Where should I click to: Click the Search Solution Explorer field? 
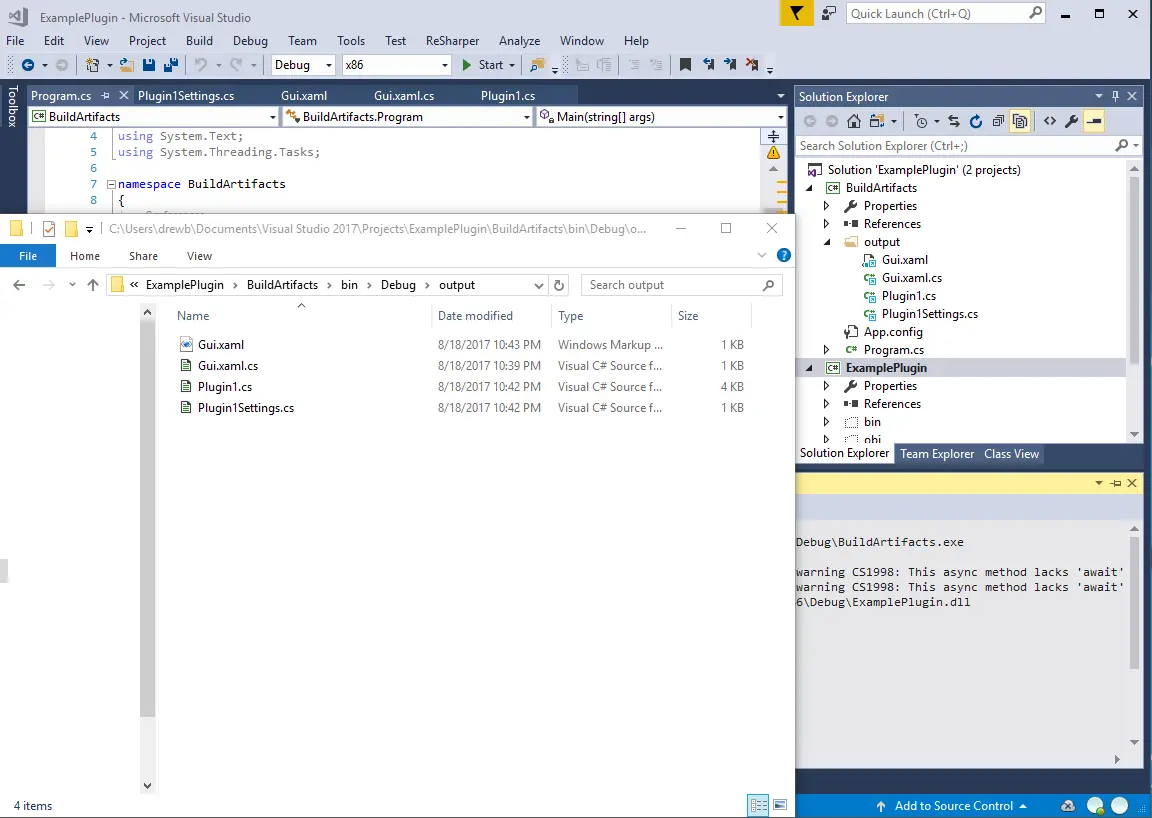(x=967, y=146)
